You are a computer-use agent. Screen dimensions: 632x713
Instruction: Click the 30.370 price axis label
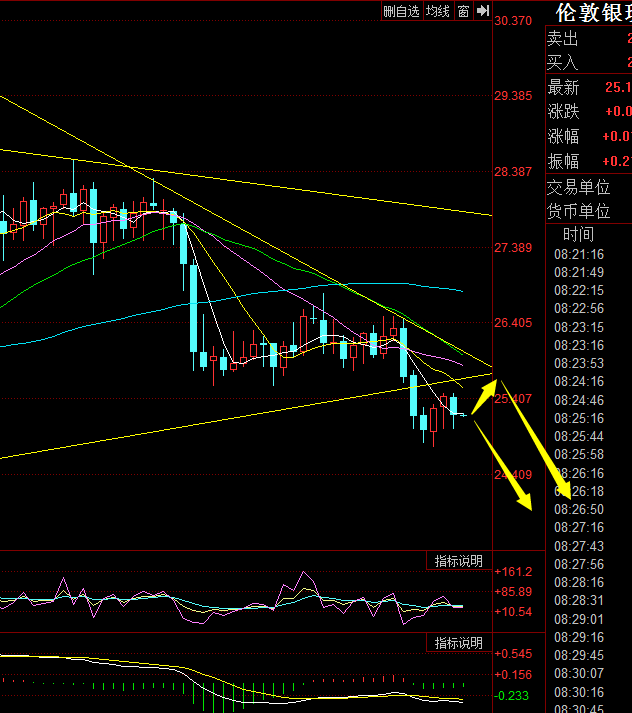click(x=513, y=21)
